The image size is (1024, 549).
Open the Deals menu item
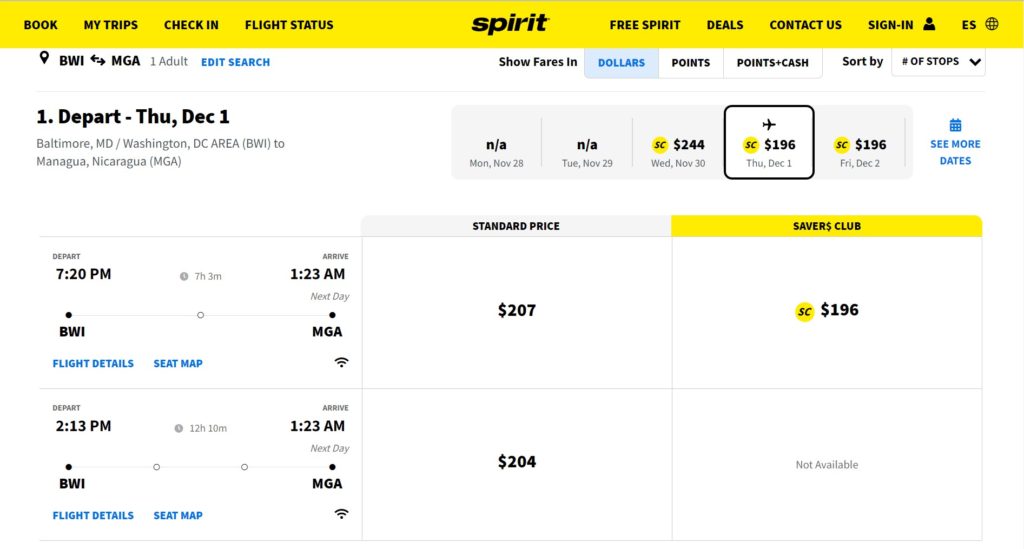[x=724, y=25]
